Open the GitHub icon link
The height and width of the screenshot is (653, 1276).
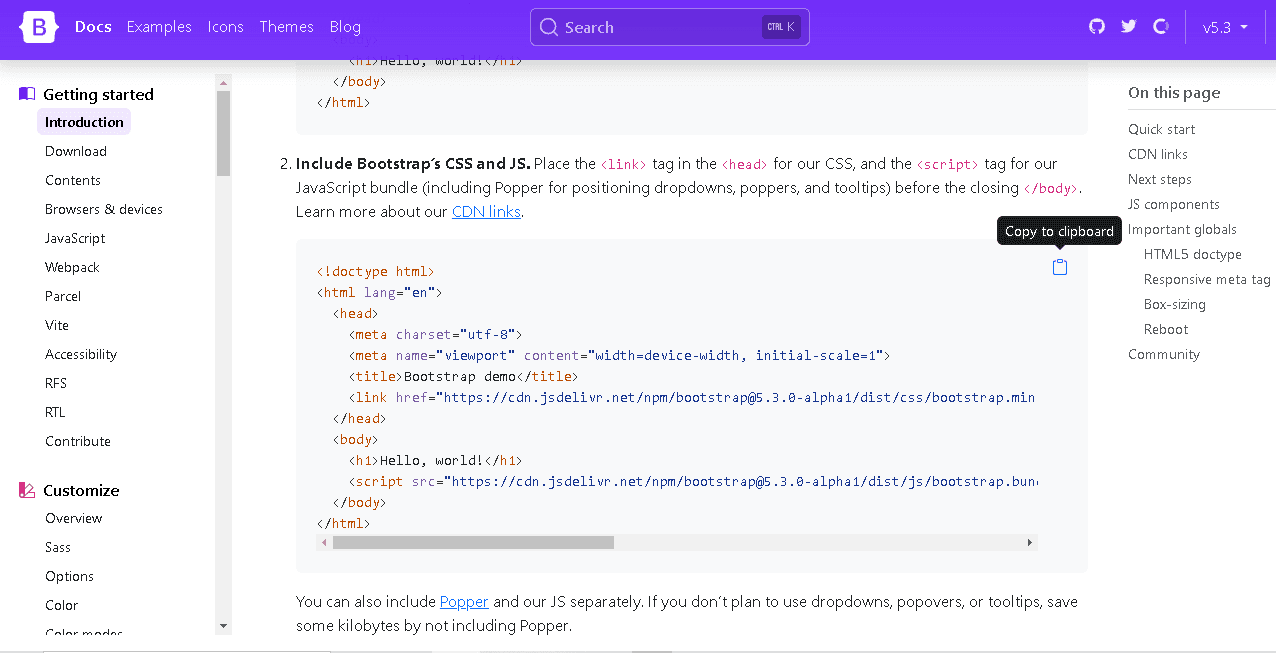point(1097,27)
